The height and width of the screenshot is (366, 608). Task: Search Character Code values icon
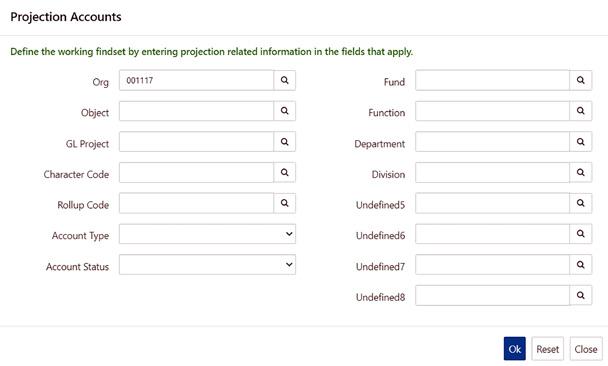tap(285, 172)
